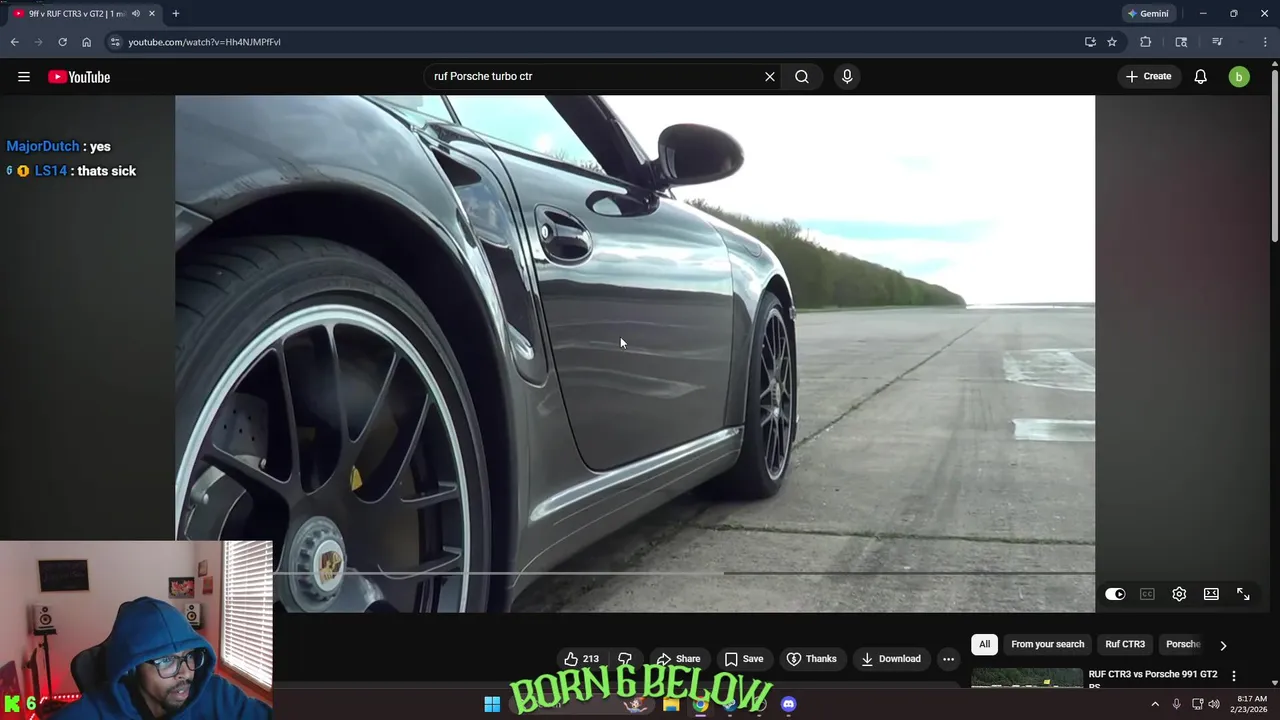View site information icon in address bar
The image size is (1280, 720).
click(x=115, y=42)
